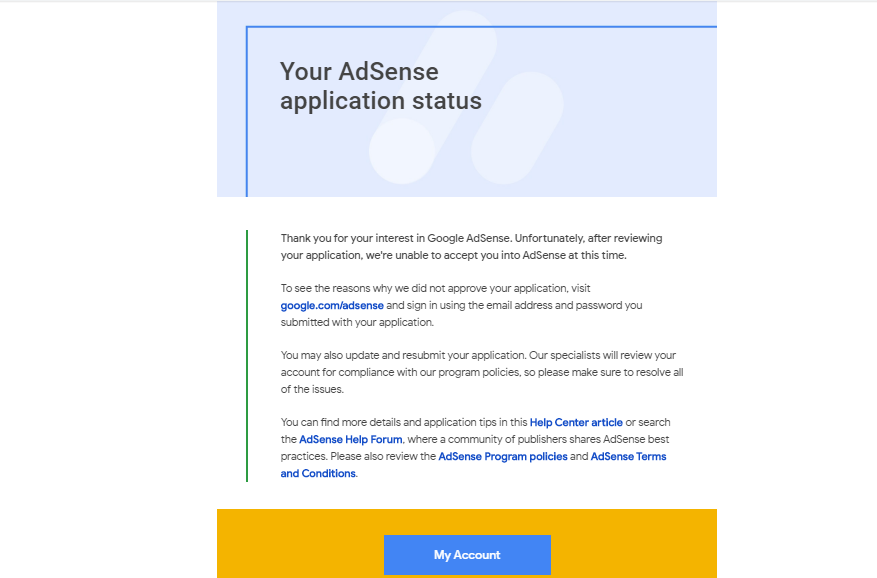Open the google.com/adsense link

click(332, 306)
